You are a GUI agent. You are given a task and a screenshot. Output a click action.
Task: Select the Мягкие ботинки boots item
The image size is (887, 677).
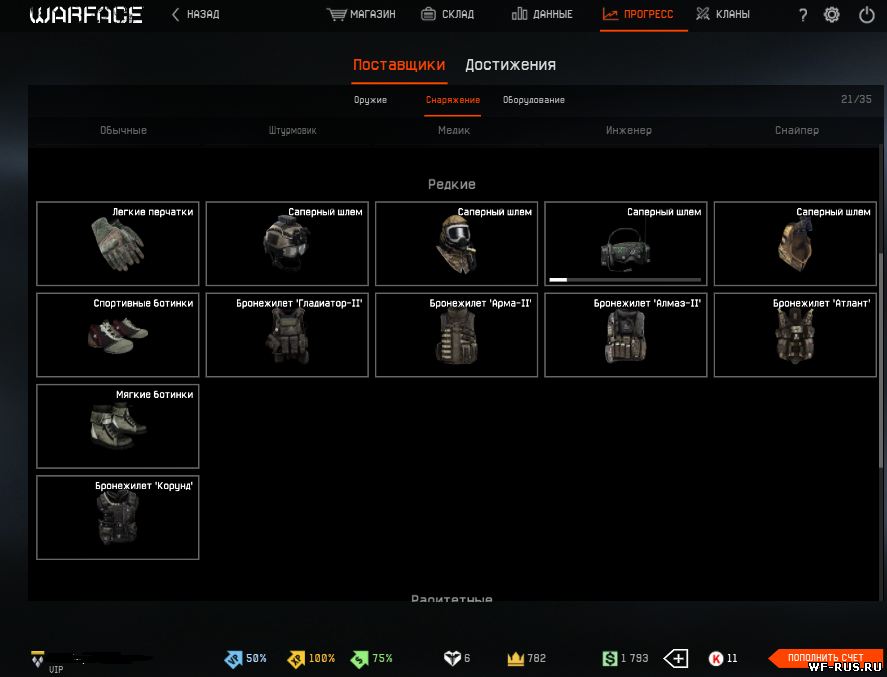[x=118, y=426]
